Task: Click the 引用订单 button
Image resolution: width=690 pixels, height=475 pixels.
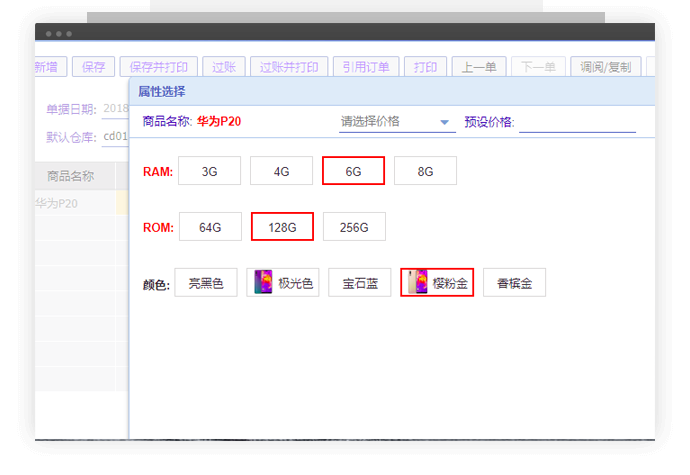Action: [366, 67]
